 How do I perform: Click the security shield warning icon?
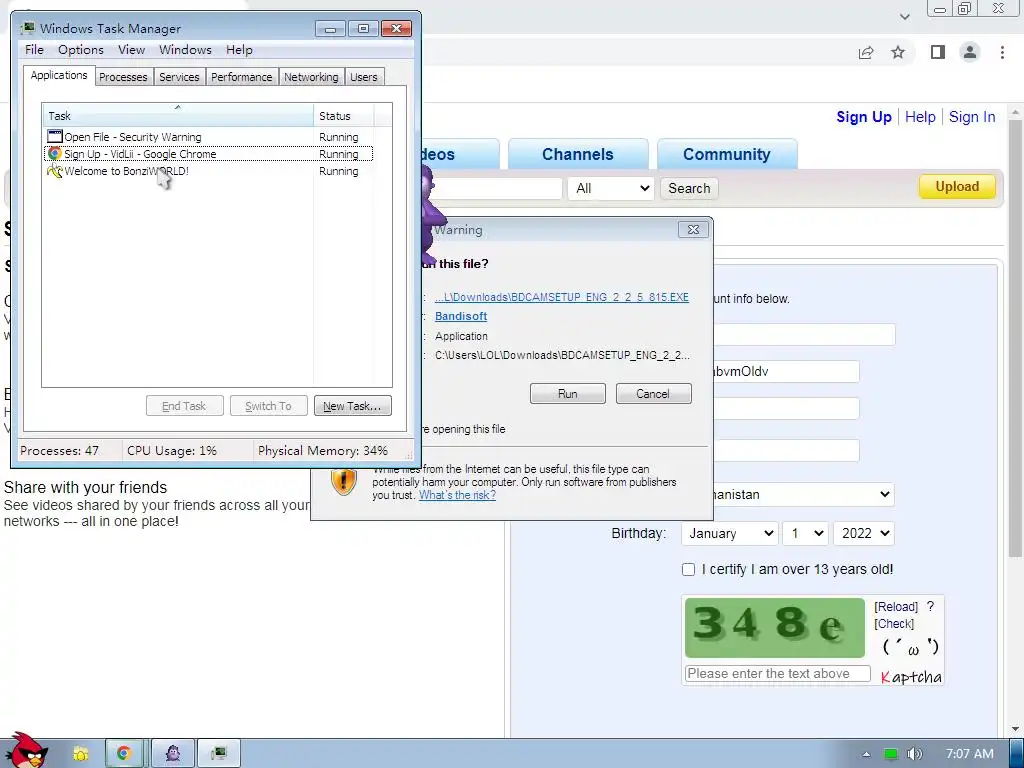344,481
